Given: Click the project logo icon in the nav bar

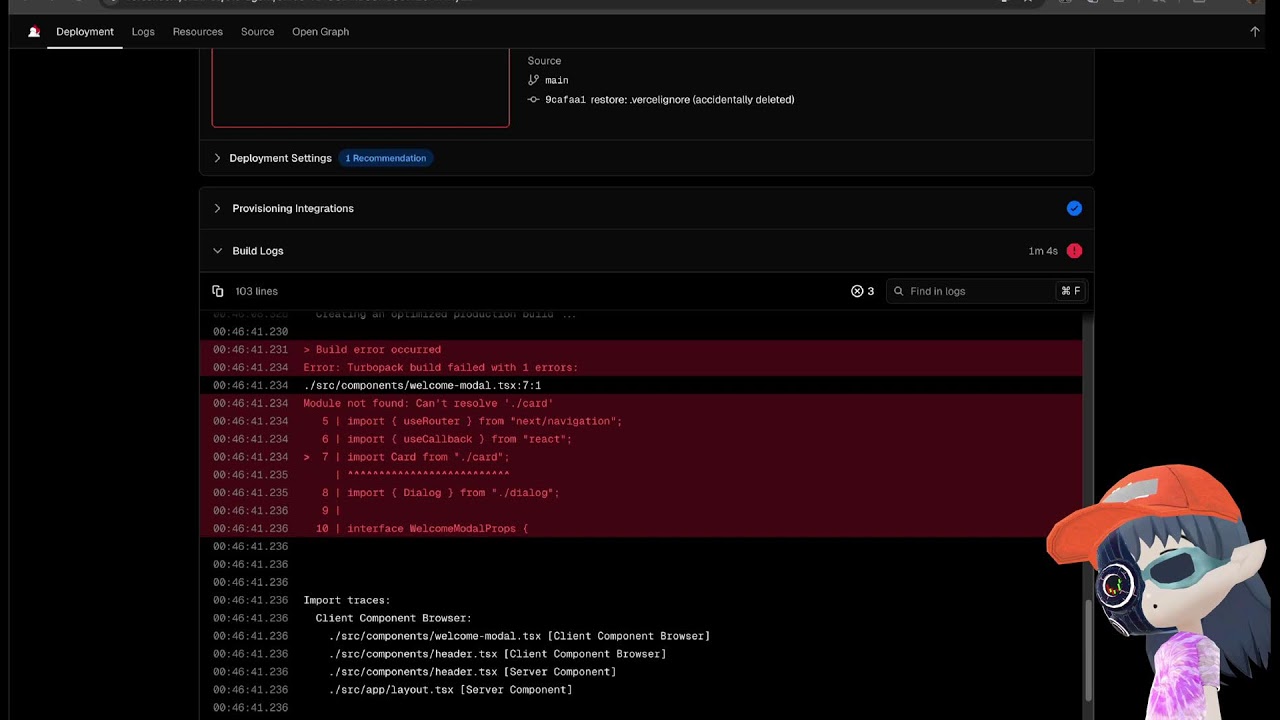Looking at the screenshot, I should click(34, 32).
